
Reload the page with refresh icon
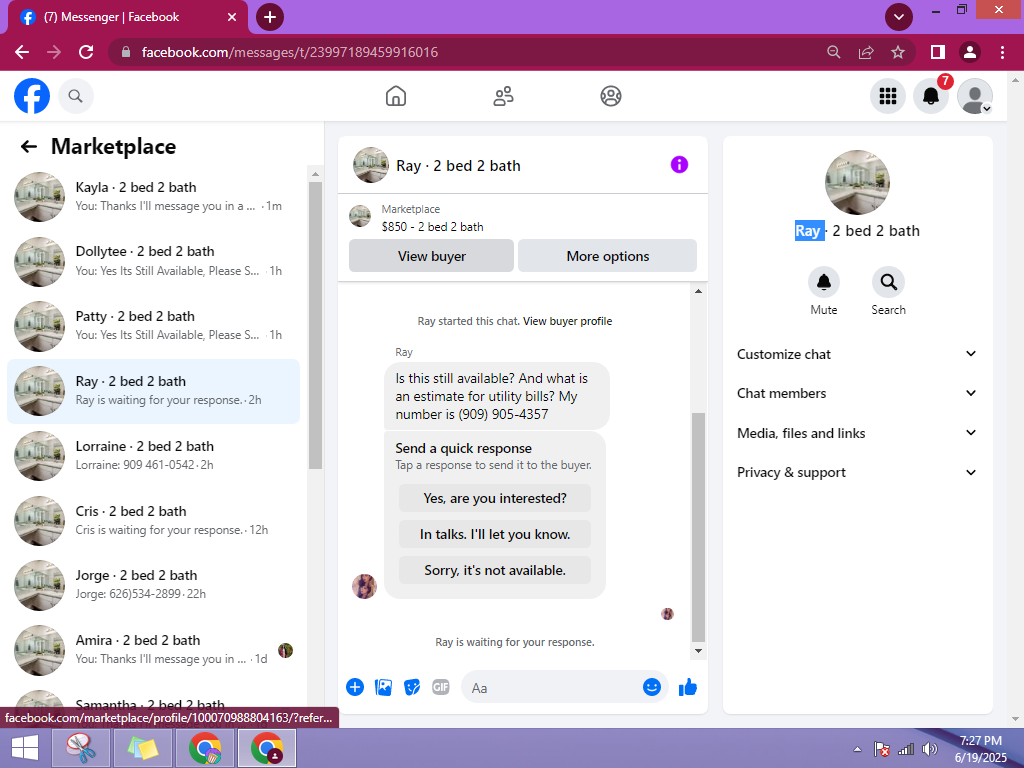click(x=86, y=52)
